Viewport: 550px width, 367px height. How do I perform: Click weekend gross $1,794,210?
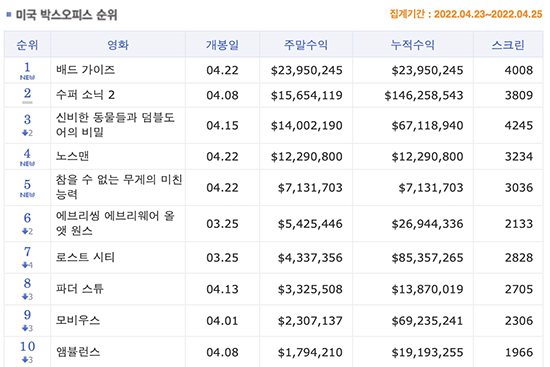(310, 353)
